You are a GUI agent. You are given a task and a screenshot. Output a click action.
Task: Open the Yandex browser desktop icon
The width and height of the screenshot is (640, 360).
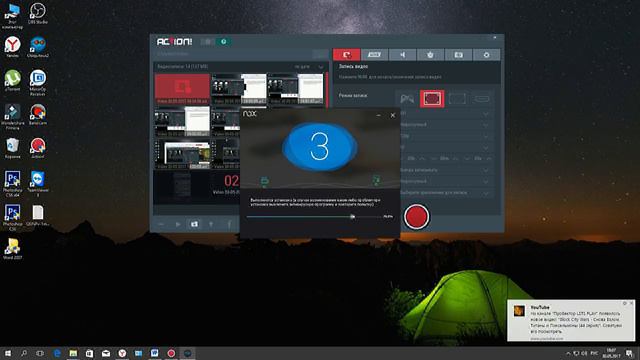point(12,47)
